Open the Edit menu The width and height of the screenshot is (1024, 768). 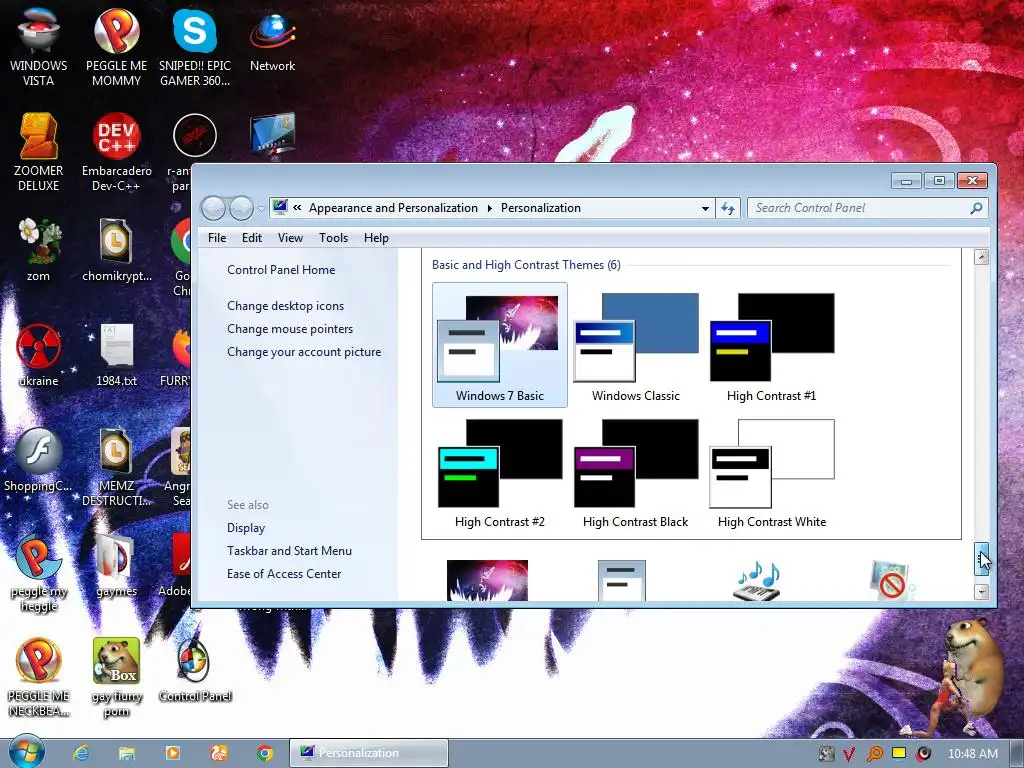pos(252,238)
